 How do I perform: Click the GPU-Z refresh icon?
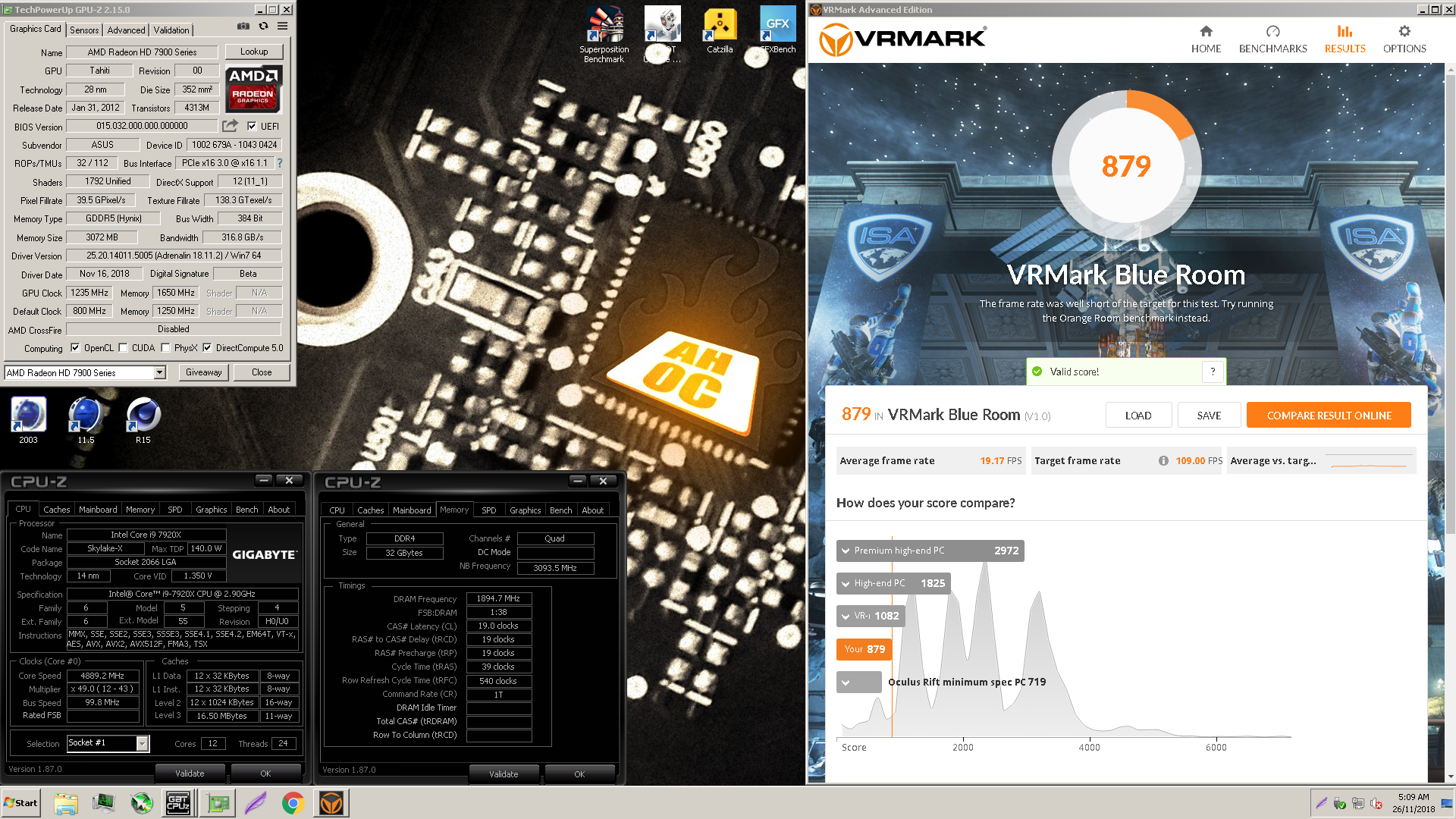[x=263, y=26]
